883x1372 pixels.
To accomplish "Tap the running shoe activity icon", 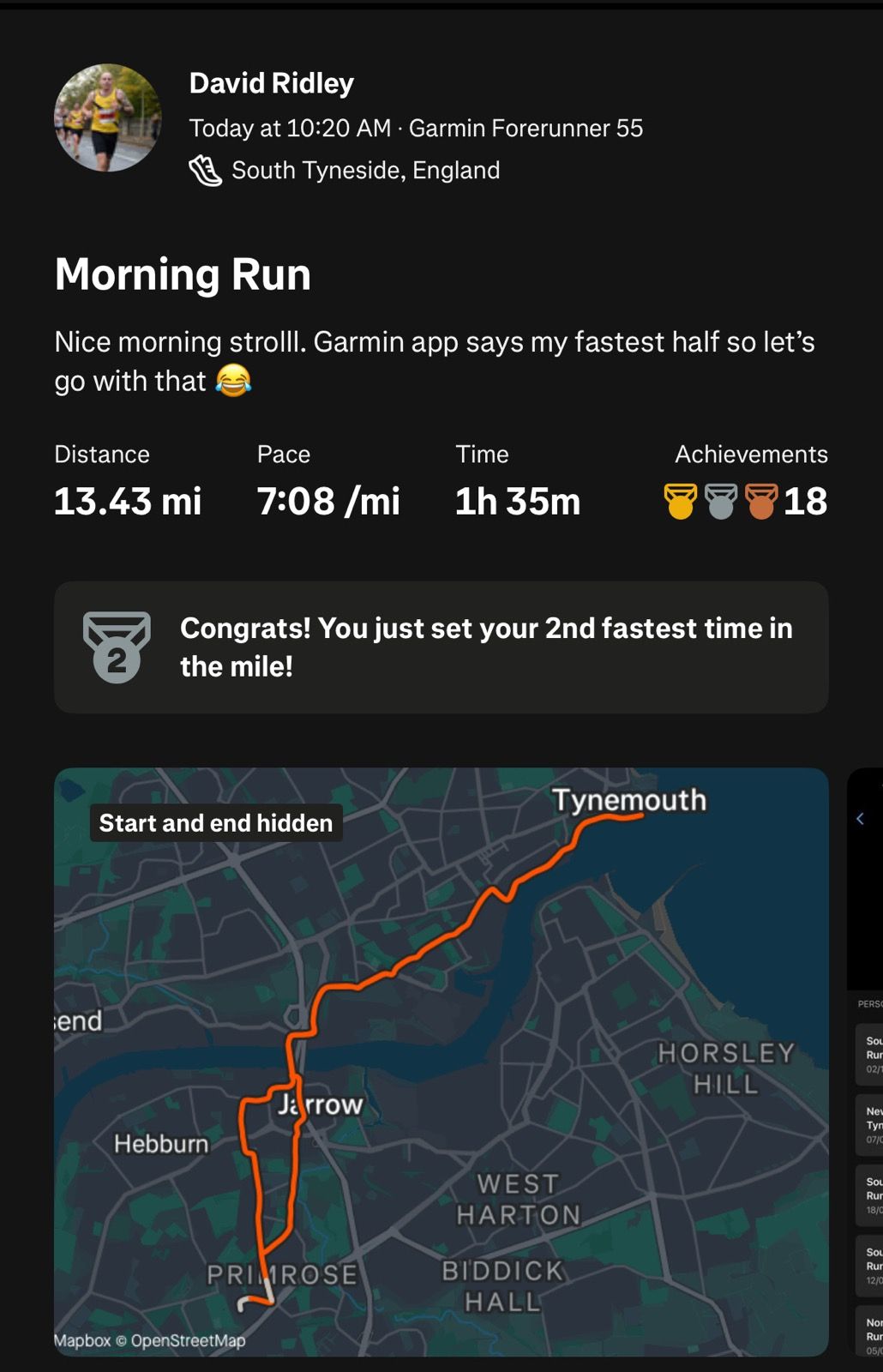I will click(205, 171).
